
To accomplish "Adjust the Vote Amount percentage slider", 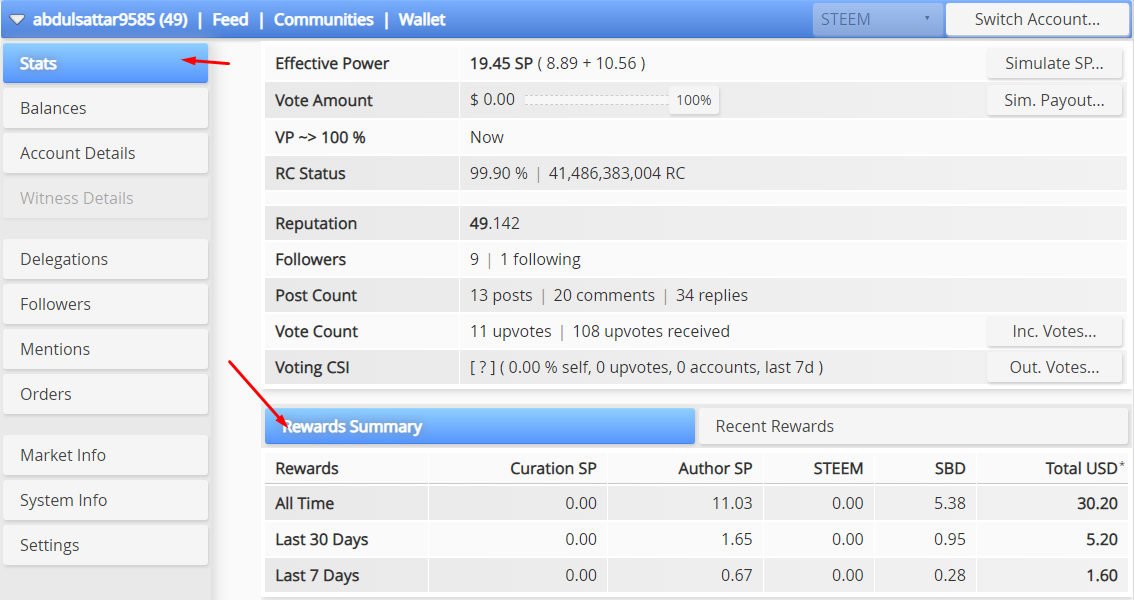I will (x=597, y=100).
